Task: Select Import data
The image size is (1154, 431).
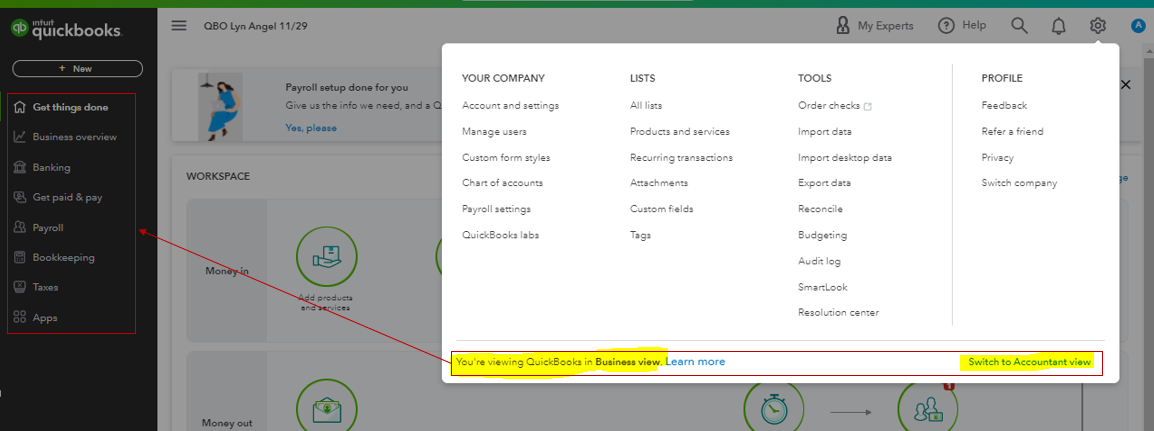Action: pyautogui.click(x=825, y=132)
